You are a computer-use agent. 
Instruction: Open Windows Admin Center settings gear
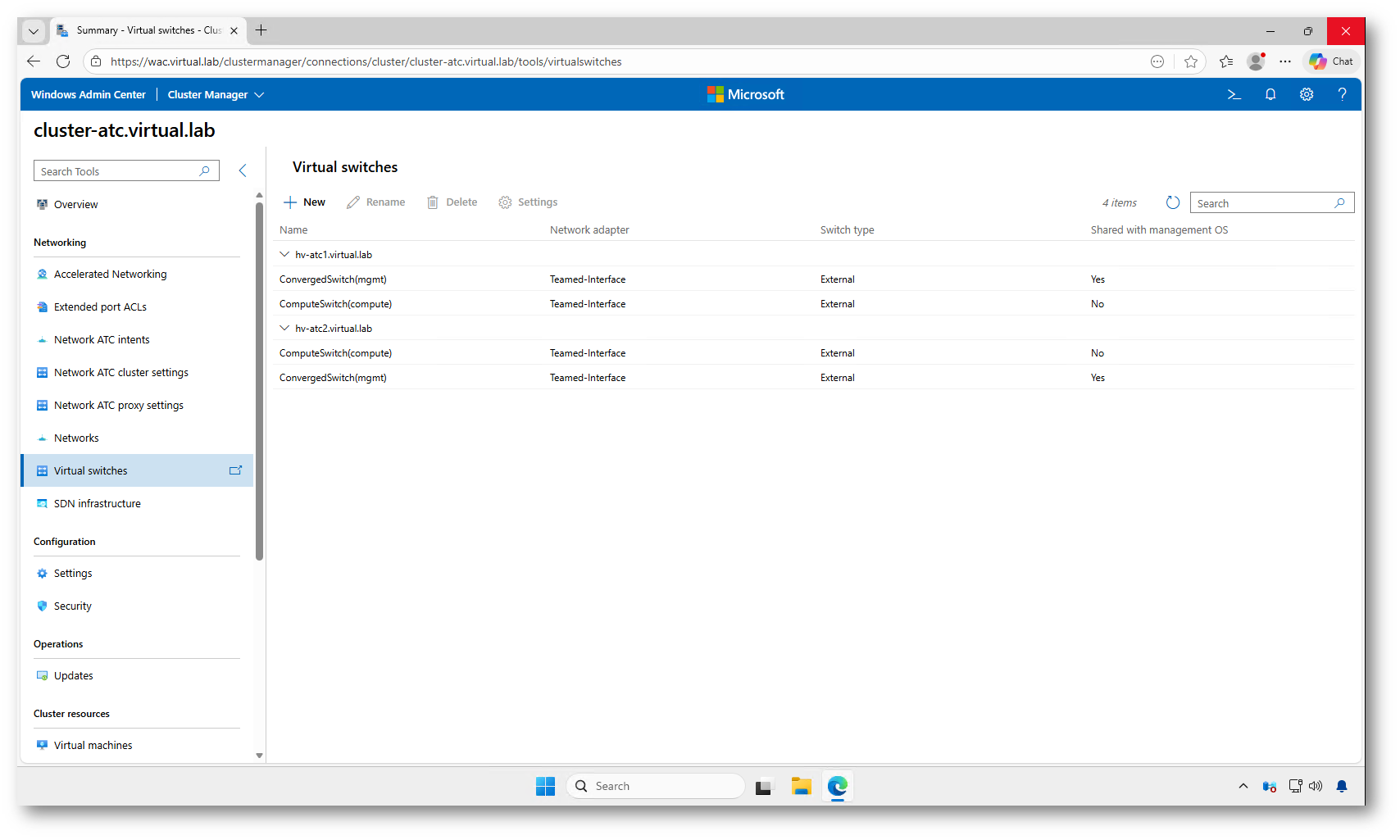[1306, 95]
